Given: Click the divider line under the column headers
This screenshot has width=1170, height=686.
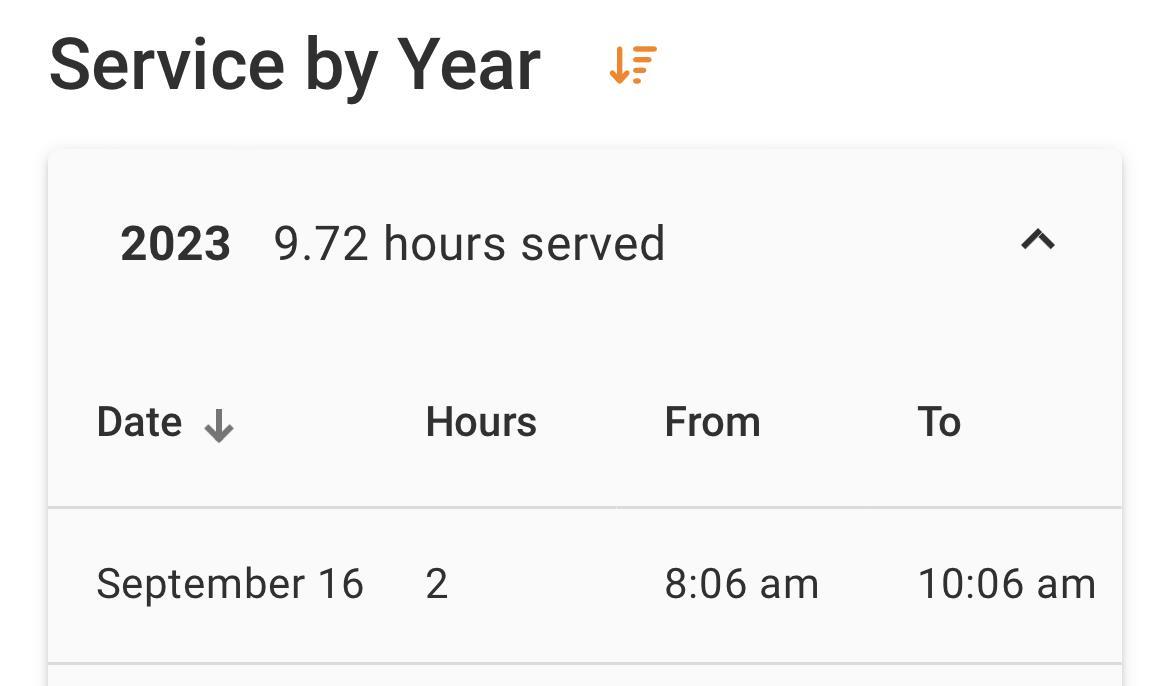Looking at the screenshot, I should pyautogui.click(x=584, y=507).
